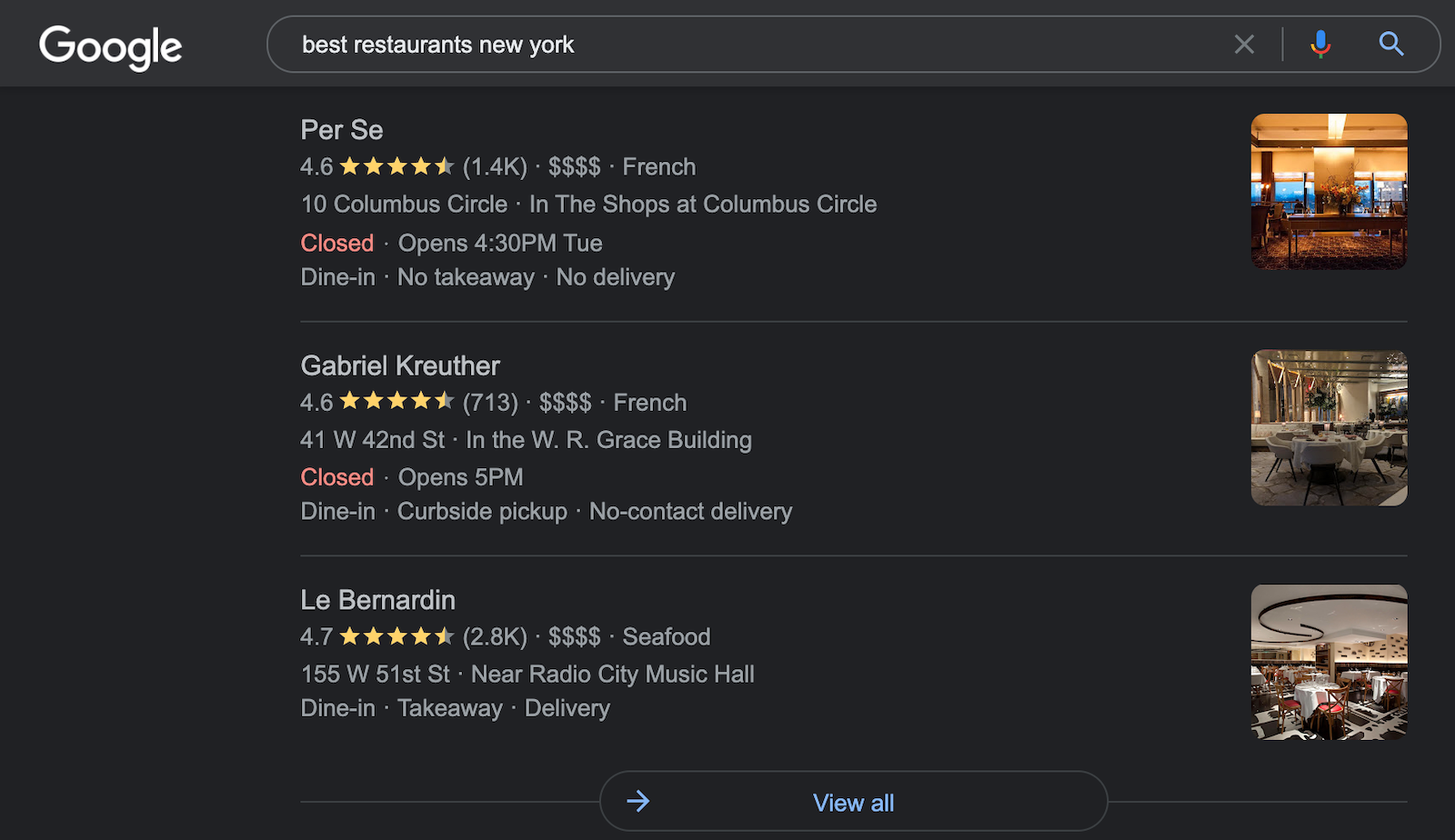Open the Le Bernardin dining room photo
This screenshot has width=1455, height=840.
[1329, 662]
